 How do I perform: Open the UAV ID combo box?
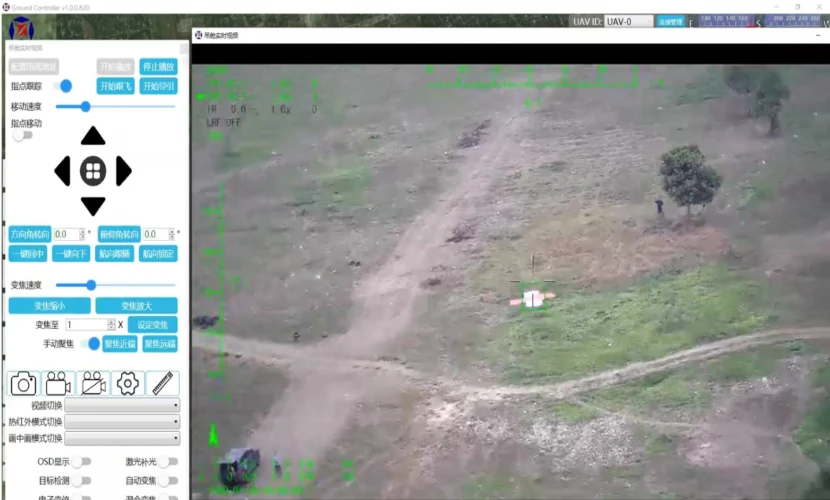click(628, 22)
